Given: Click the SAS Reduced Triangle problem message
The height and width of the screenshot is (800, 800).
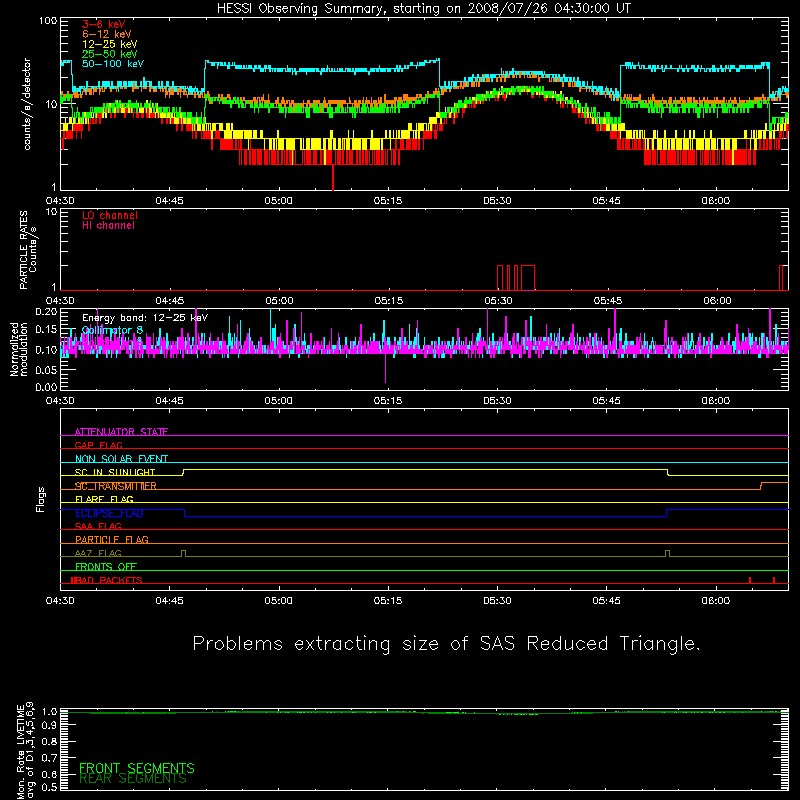Looking at the screenshot, I should [x=446, y=644].
